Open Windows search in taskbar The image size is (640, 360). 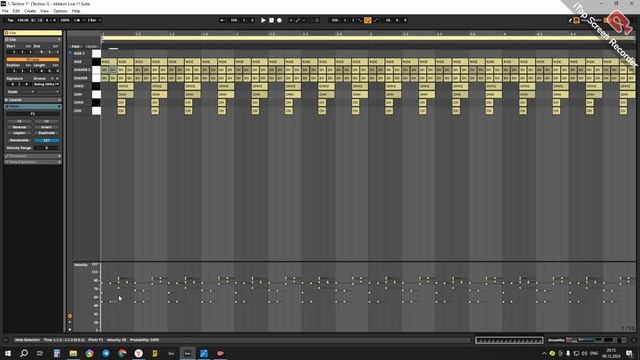pos(24,353)
